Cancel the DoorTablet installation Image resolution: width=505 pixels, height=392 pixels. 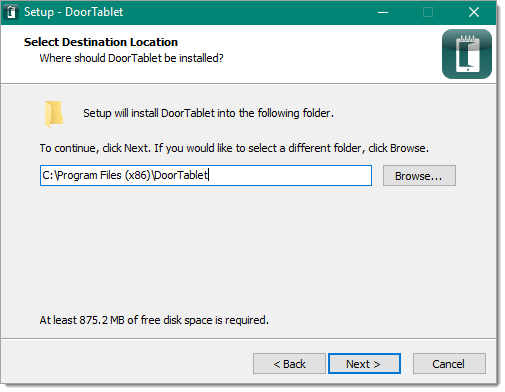(x=449, y=364)
